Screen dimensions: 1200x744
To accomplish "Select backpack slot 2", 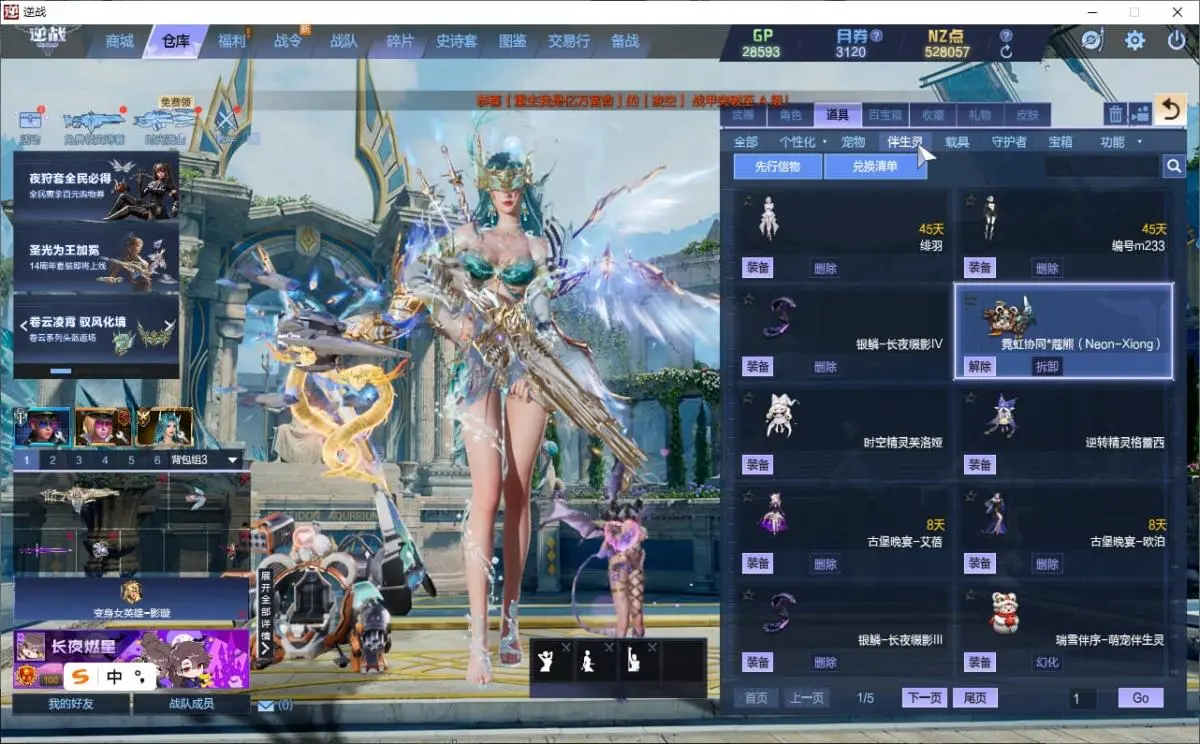I will pyautogui.click(x=52, y=460).
